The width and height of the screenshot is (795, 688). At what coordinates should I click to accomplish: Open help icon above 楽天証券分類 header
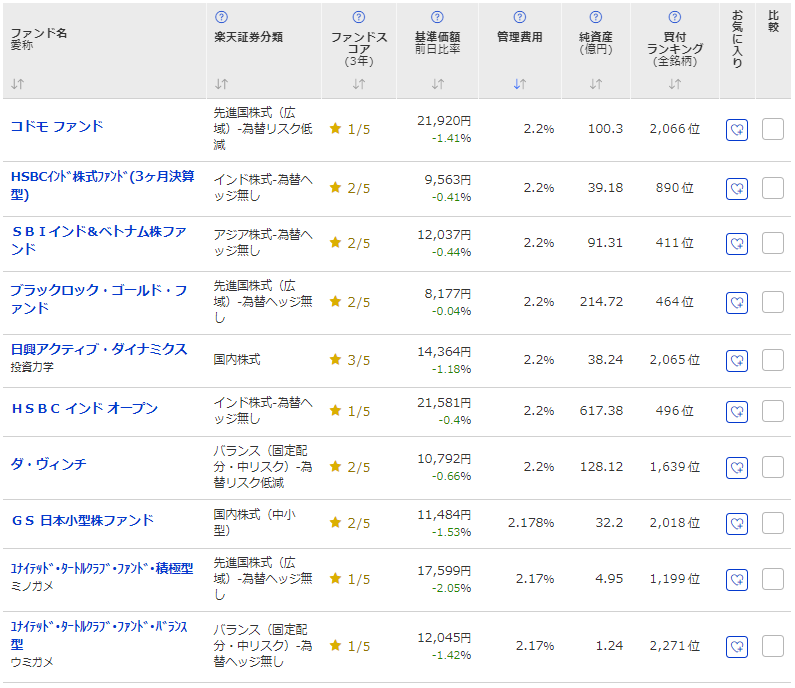[x=222, y=17]
